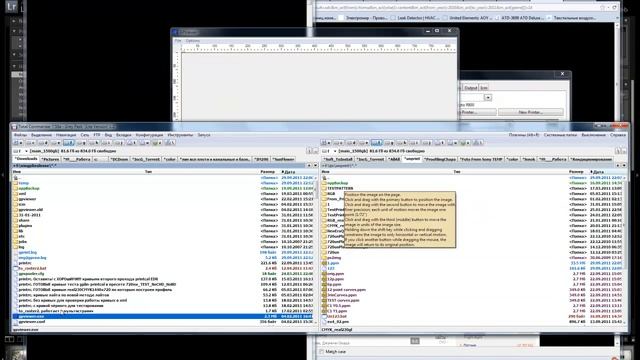640x360 pixels.
Task: Click the browser bookmark star icon
Action: click(x=602, y=7)
